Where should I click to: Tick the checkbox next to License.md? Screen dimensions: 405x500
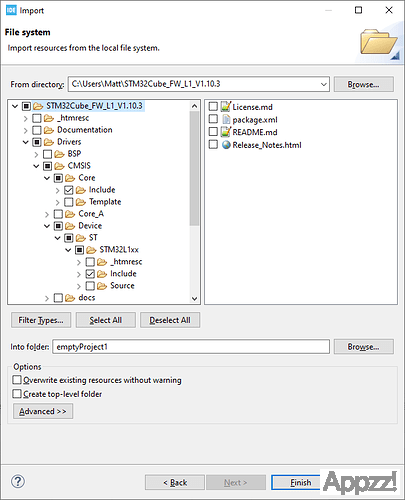[213, 107]
